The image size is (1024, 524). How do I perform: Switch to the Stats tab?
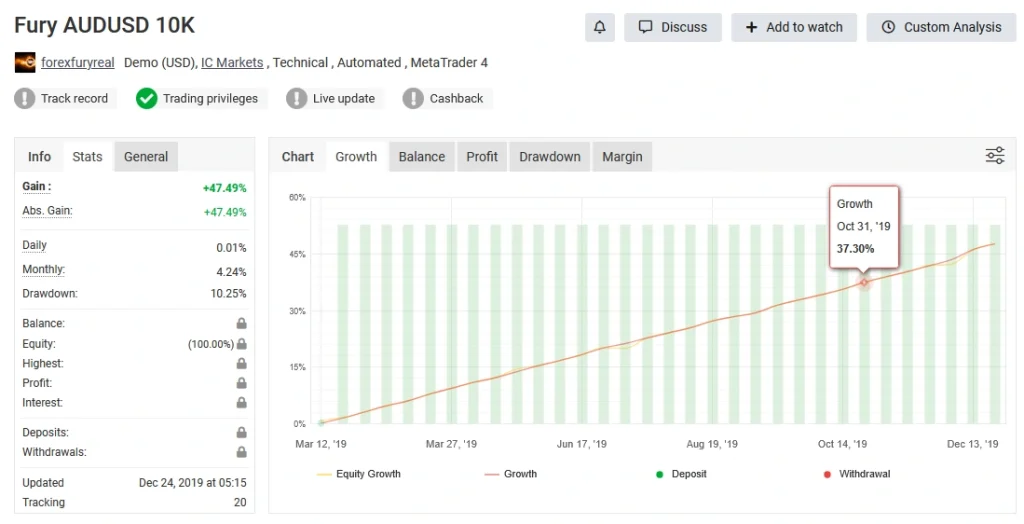(88, 157)
